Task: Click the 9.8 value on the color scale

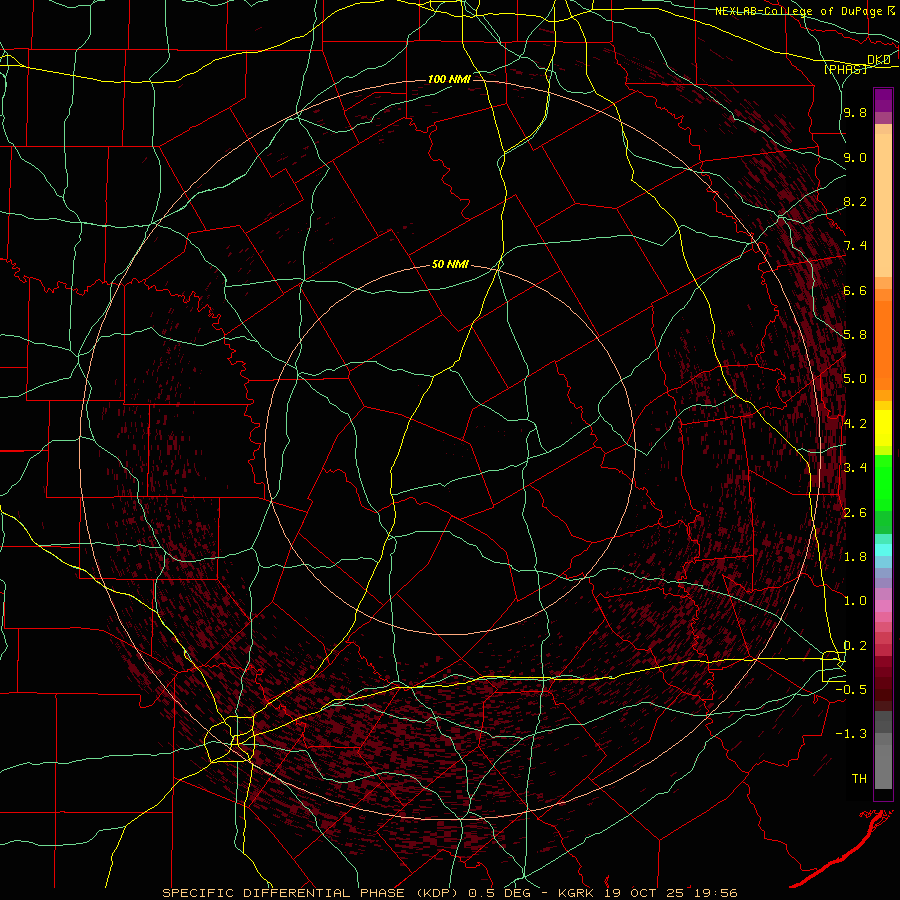Action: pos(855,113)
